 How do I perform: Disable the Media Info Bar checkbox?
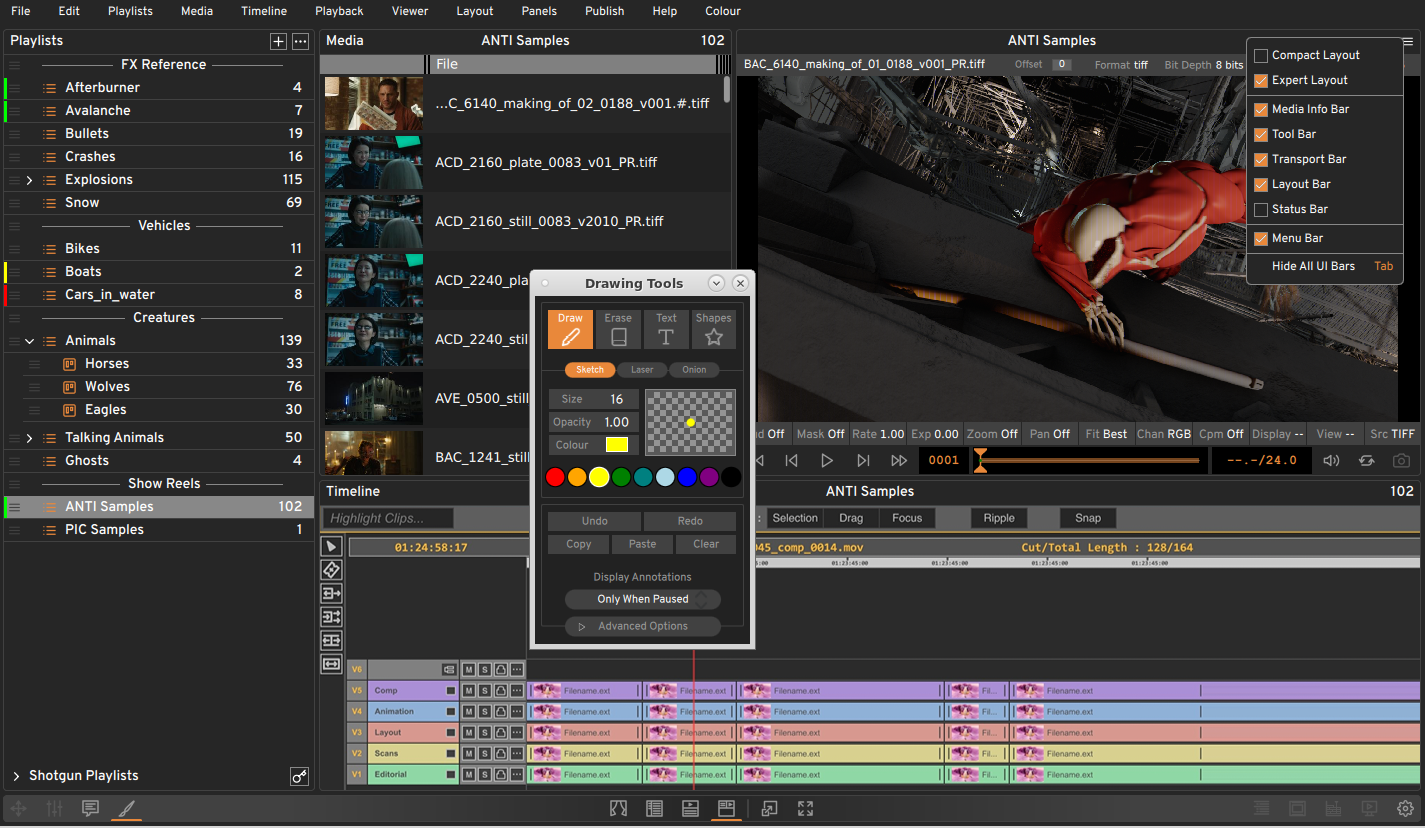[x=1261, y=109]
